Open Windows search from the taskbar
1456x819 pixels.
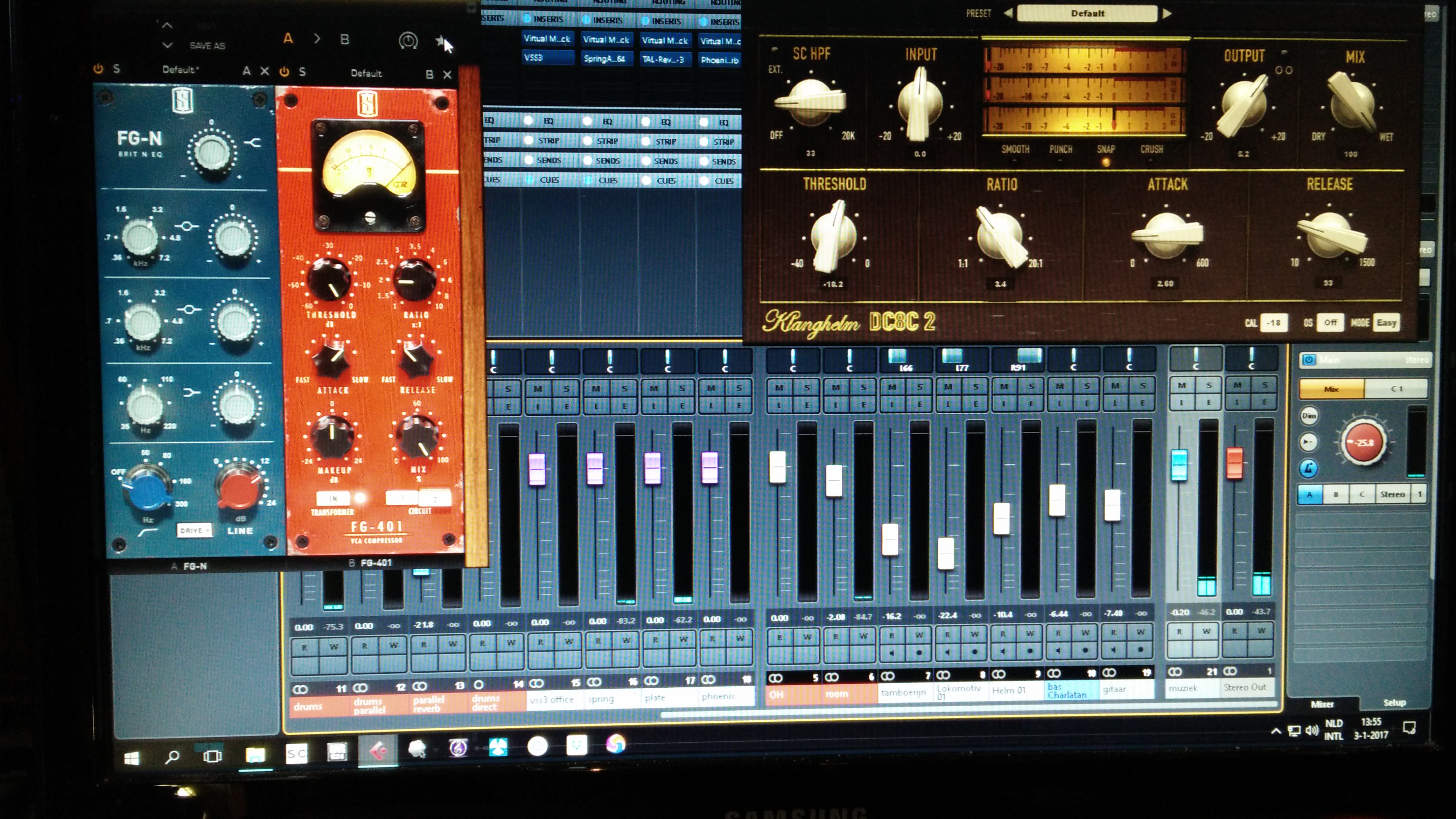coord(172,756)
